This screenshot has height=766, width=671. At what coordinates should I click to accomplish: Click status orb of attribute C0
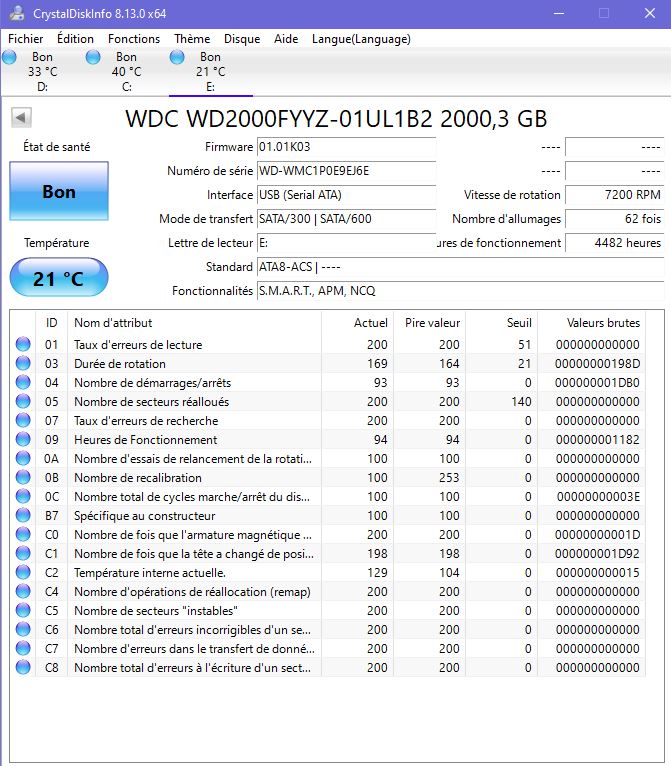pos(23,535)
